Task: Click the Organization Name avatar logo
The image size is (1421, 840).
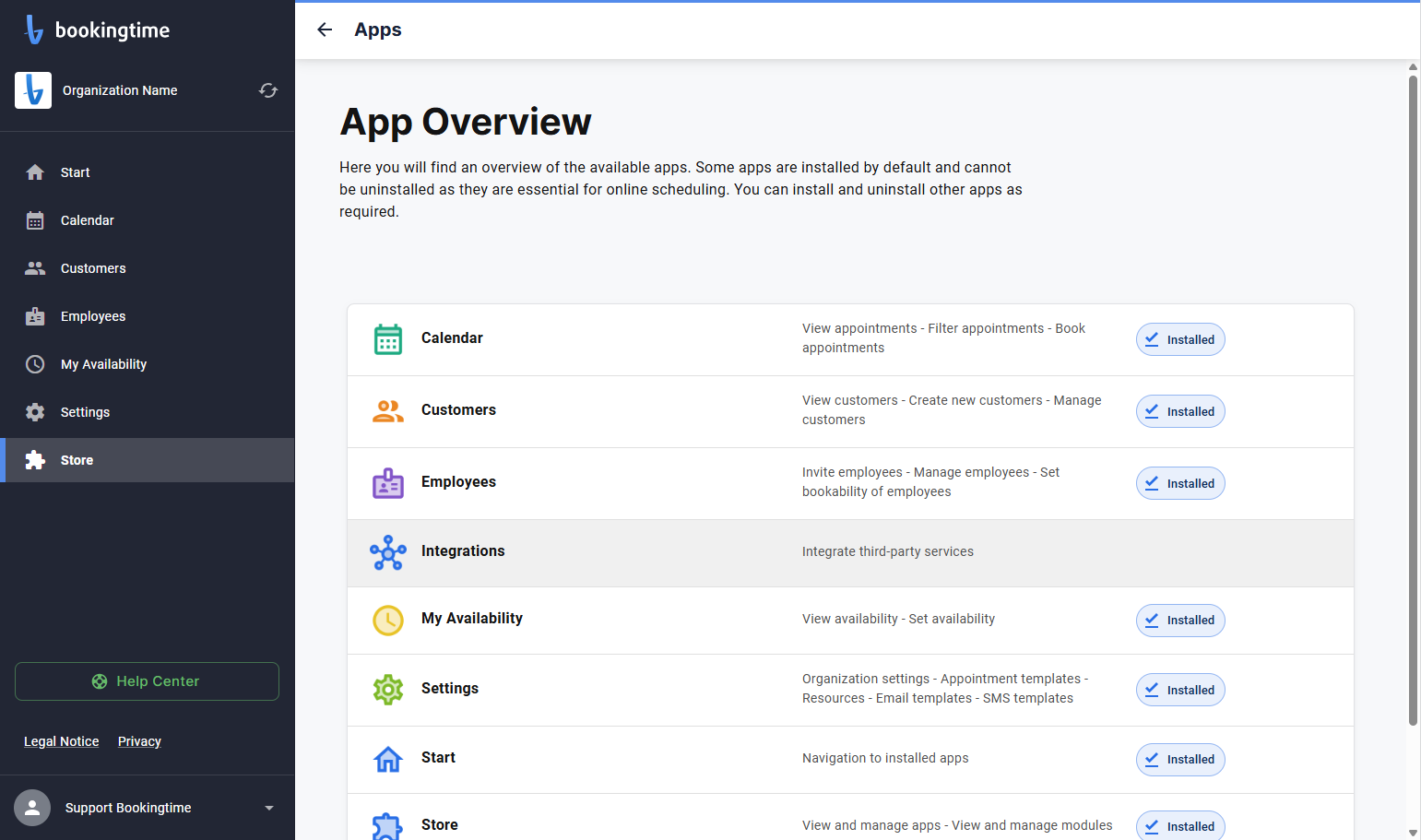Action: pos(33,90)
